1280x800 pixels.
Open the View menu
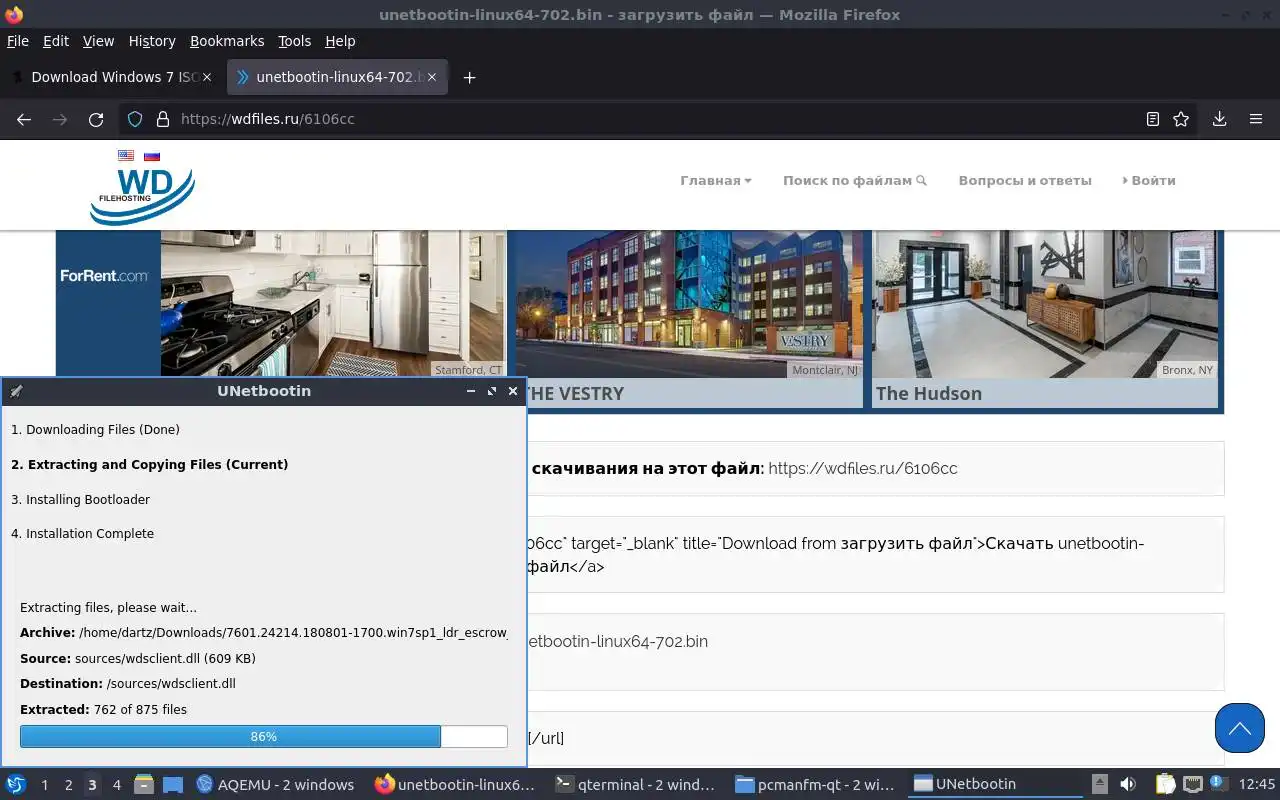[x=98, y=41]
